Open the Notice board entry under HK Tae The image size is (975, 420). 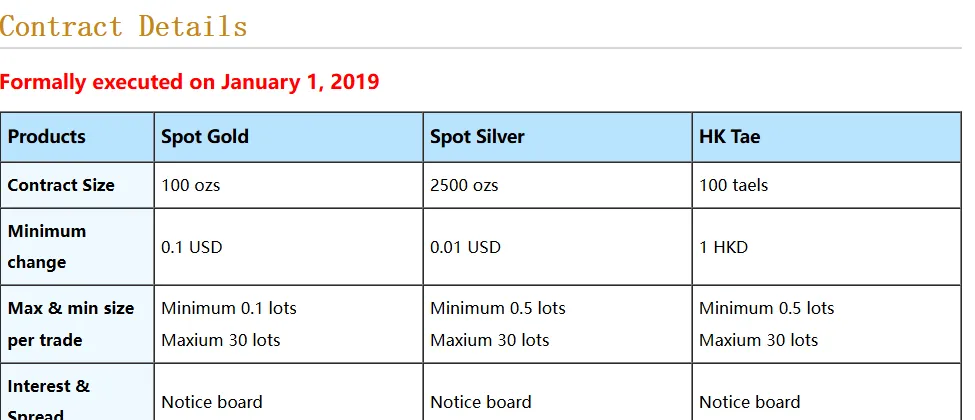tap(750, 402)
